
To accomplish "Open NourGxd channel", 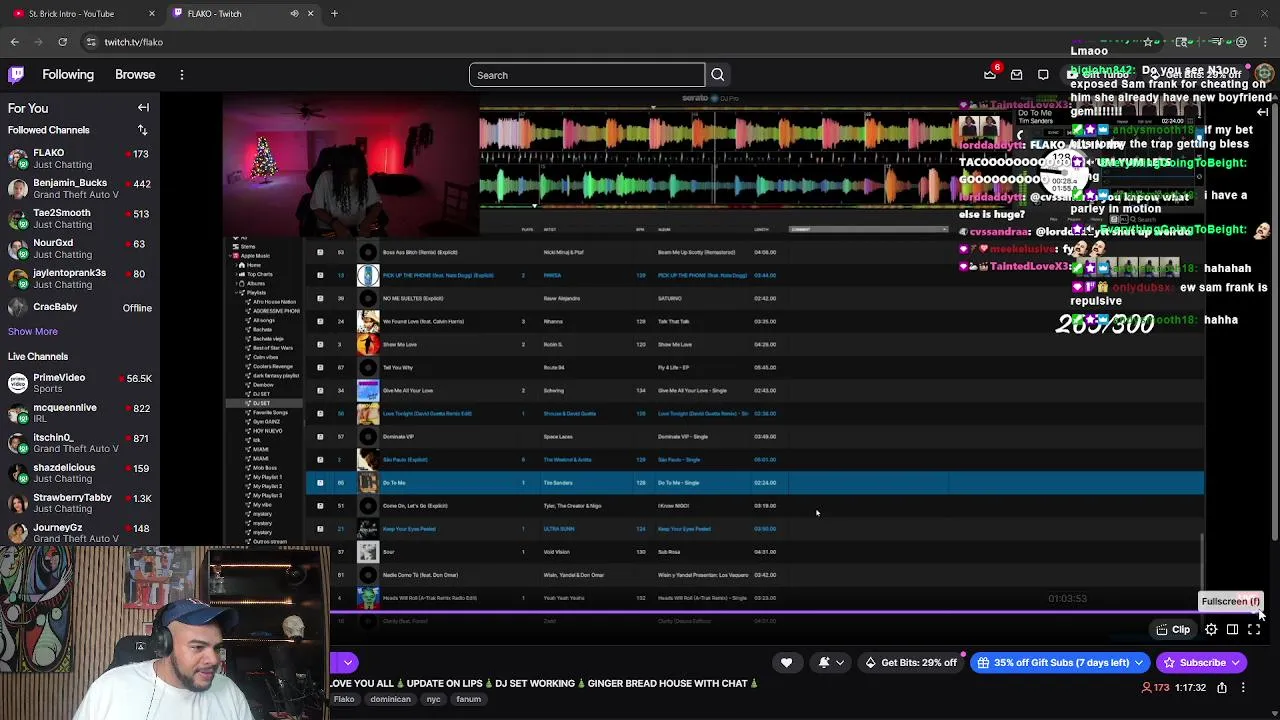I will pyautogui.click(x=80, y=248).
